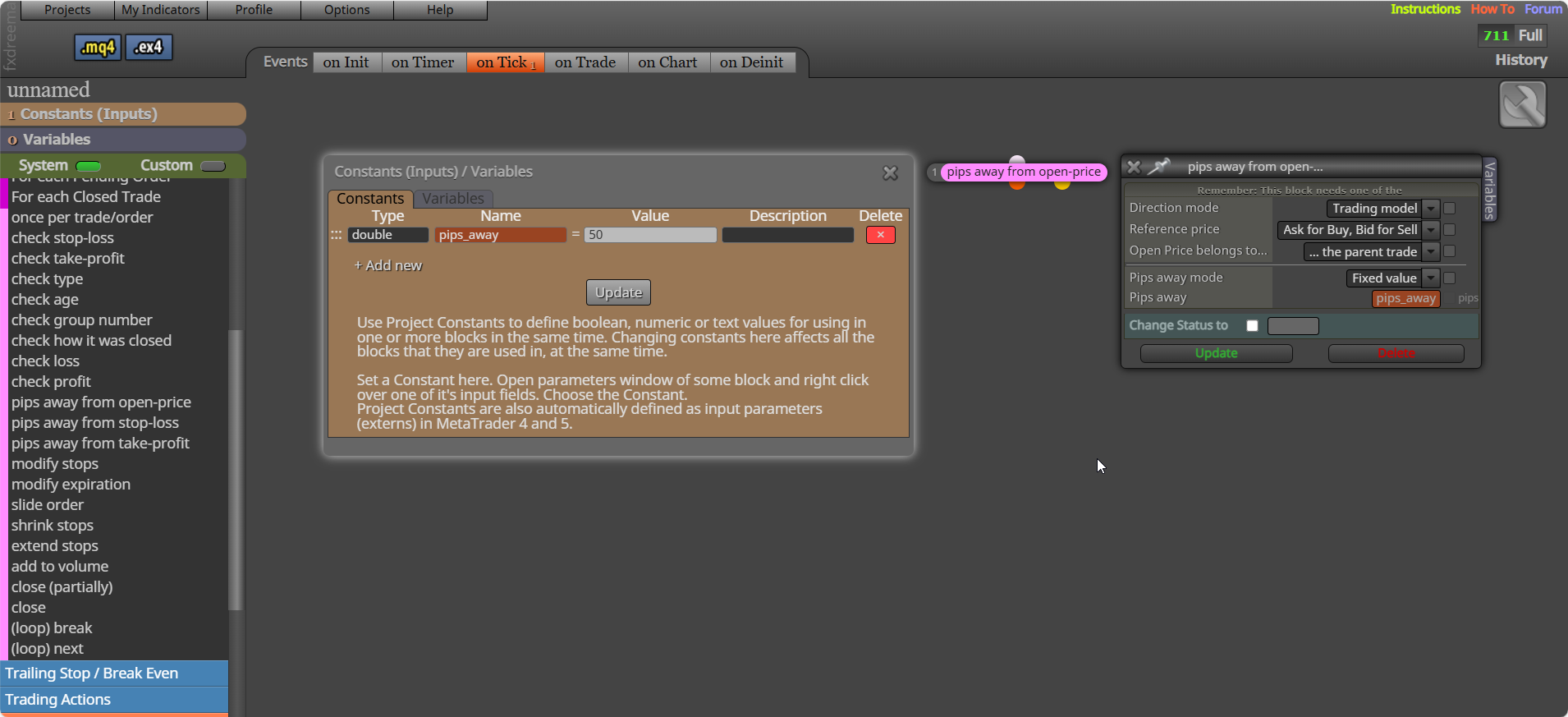The width and height of the screenshot is (1568, 717).
Task: Toggle the Custom blocks switch
Action: pyautogui.click(x=213, y=166)
